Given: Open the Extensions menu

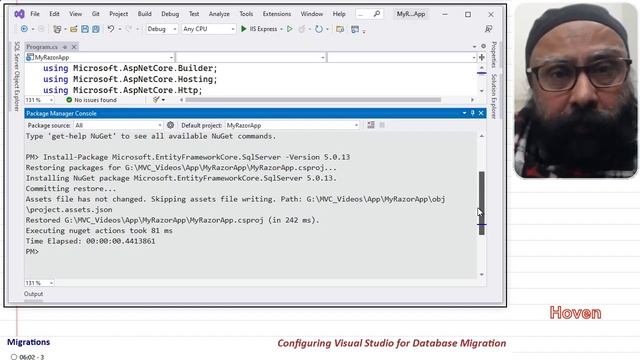Looking at the screenshot, I should point(277,14).
